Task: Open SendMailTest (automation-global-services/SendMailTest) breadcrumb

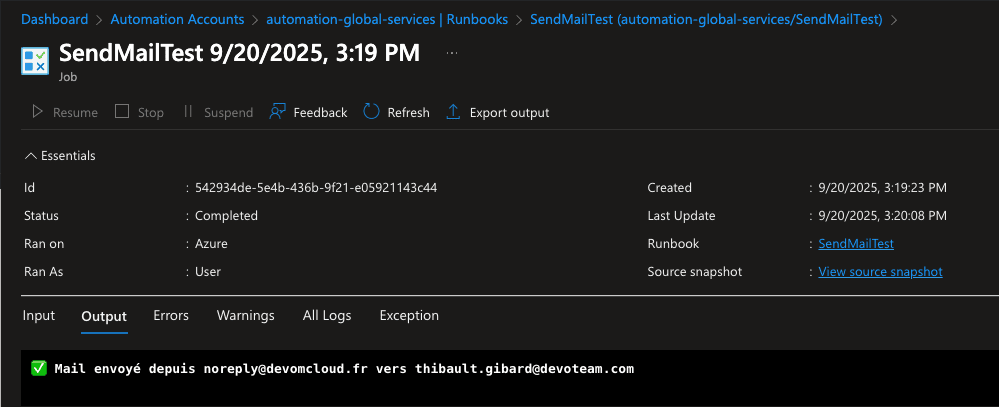Action: (707, 20)
